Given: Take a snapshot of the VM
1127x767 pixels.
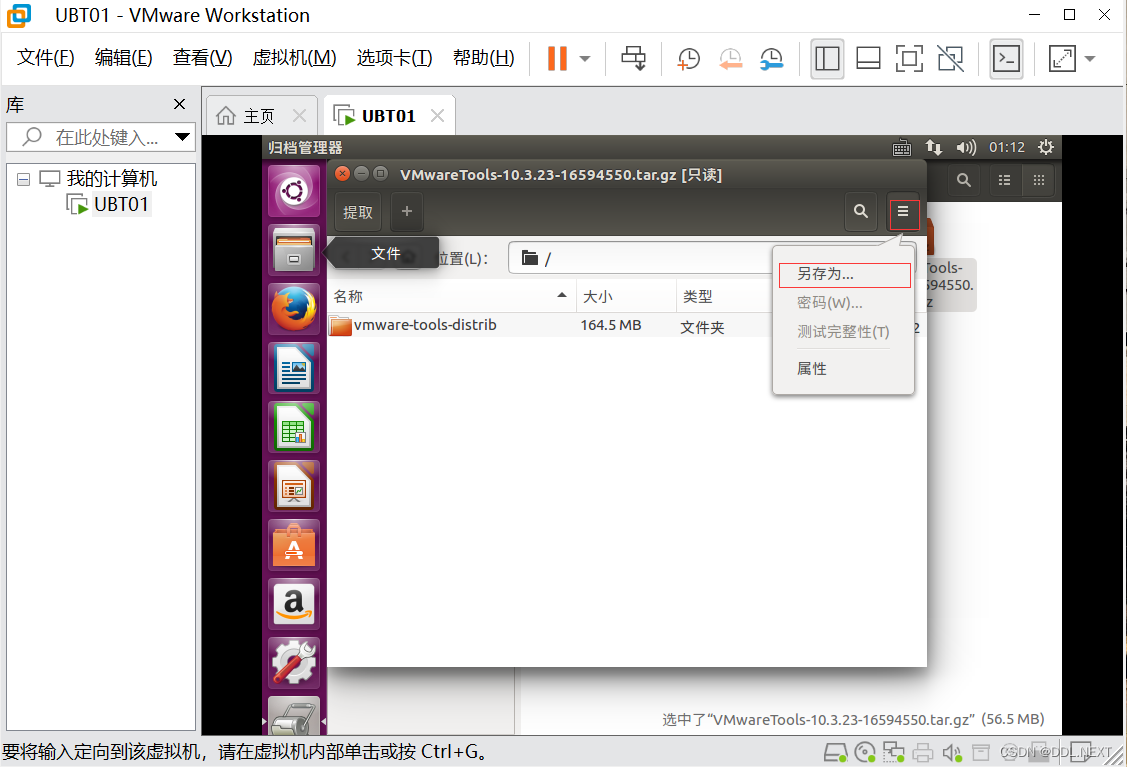Looking at the screenshot, I should click(x=689, y=59).
